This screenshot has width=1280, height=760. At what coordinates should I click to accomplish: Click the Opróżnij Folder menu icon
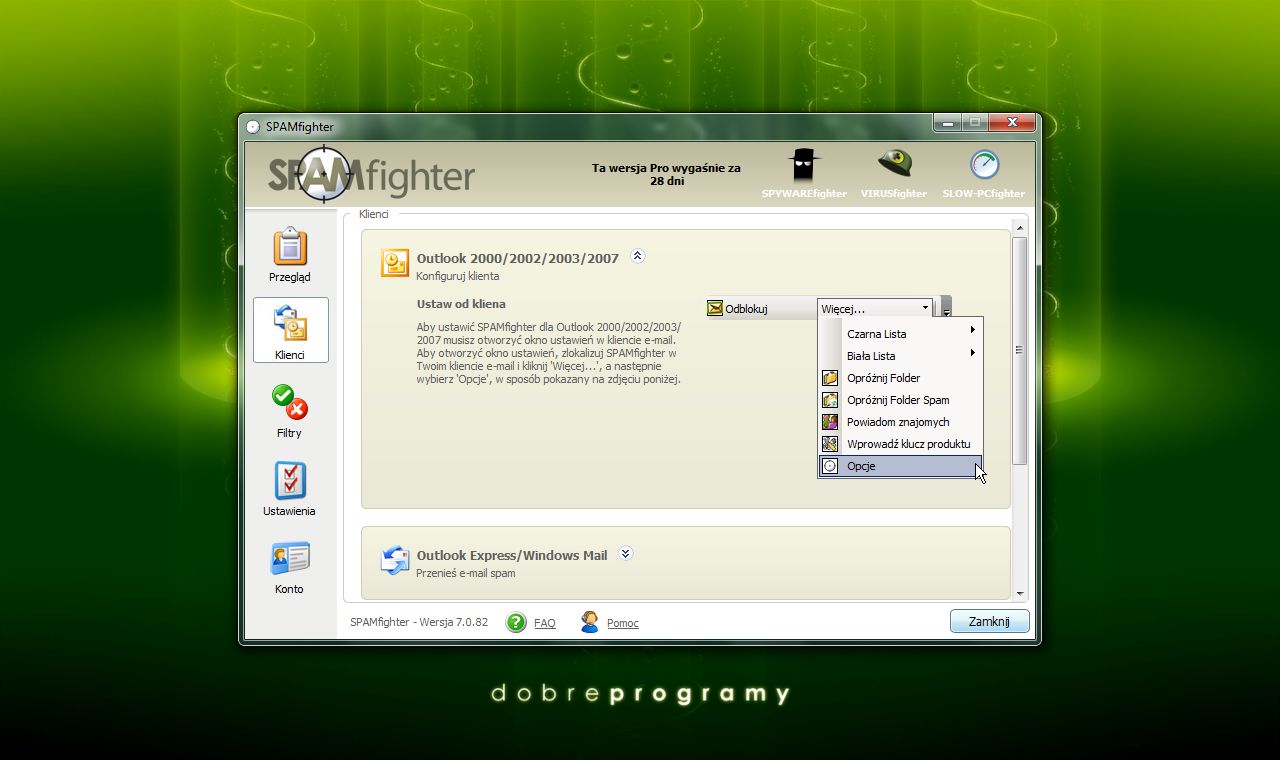(830, 378)
